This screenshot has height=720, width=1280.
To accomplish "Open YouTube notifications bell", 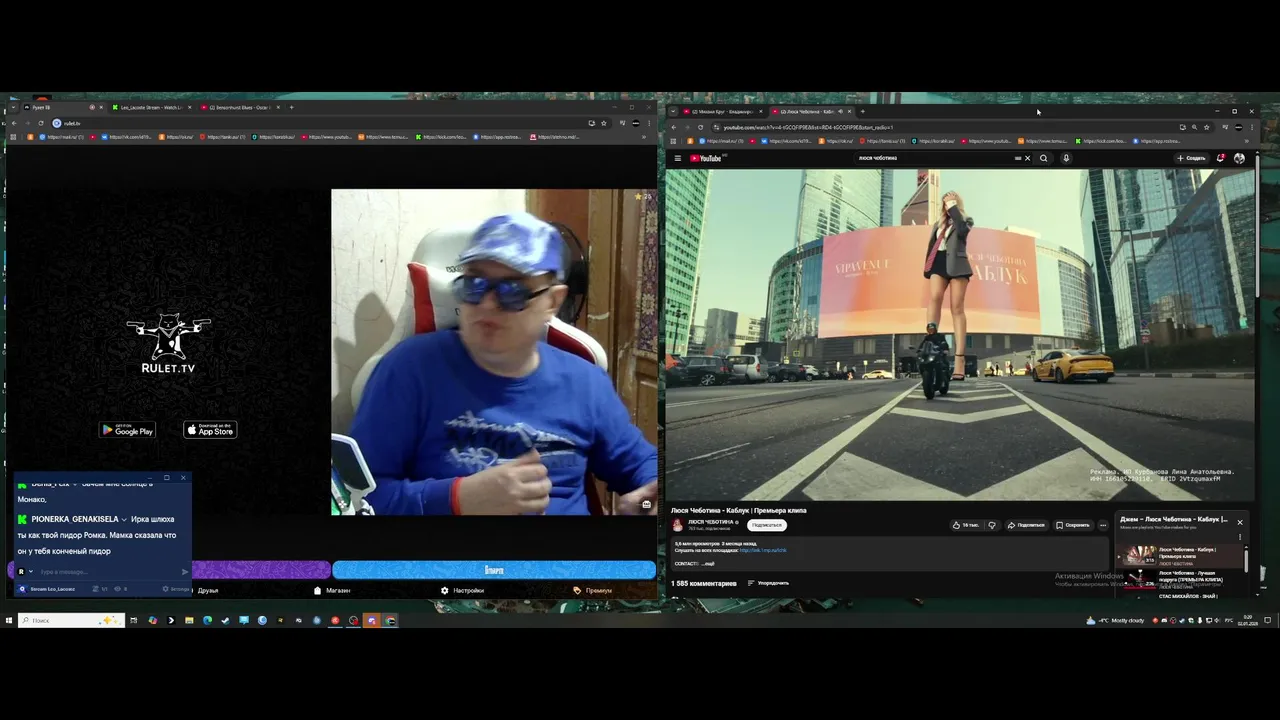I will click(1221, 158).
